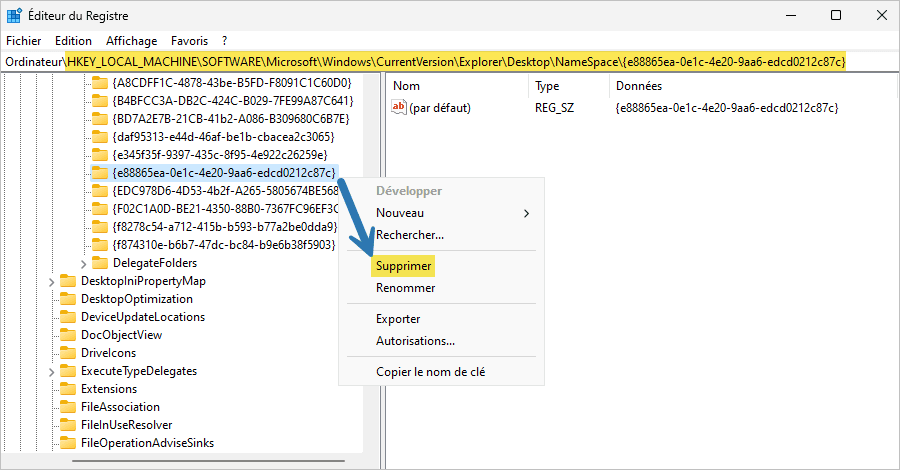Choose Copier le nom de clé
The width and height of the screenshot is (900, 470).
[x=430, y=371]
